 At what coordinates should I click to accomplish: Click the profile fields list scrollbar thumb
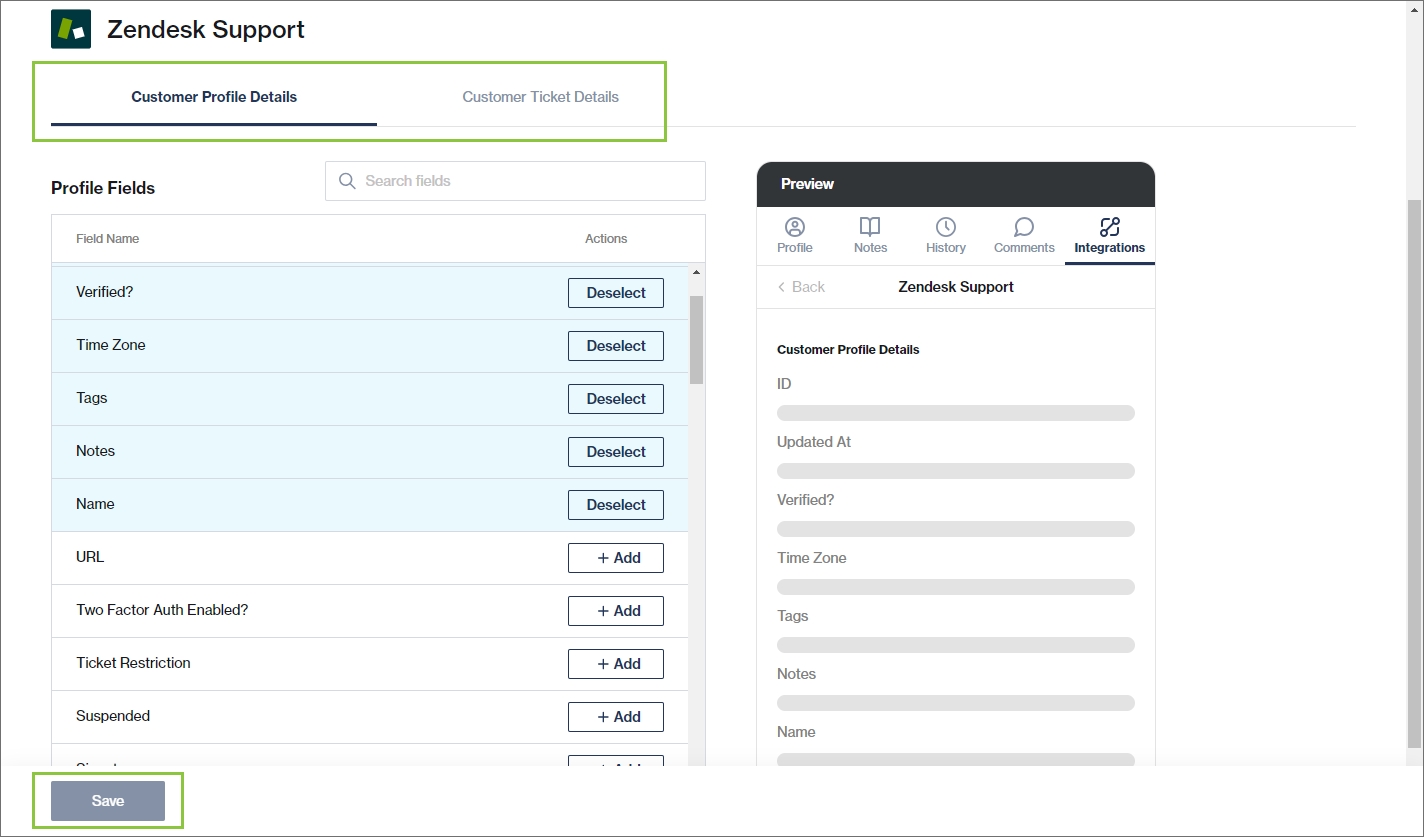click(696, 338)
